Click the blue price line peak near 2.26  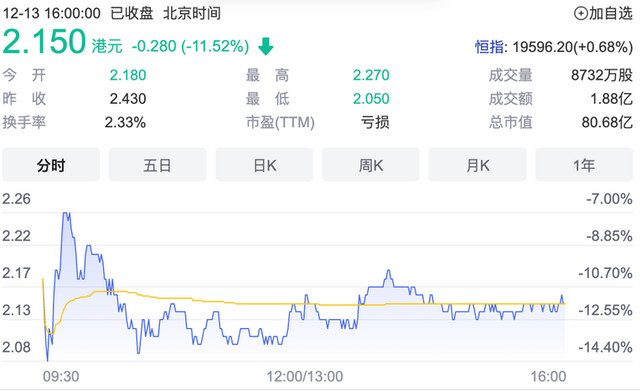[x=66, y=214]
